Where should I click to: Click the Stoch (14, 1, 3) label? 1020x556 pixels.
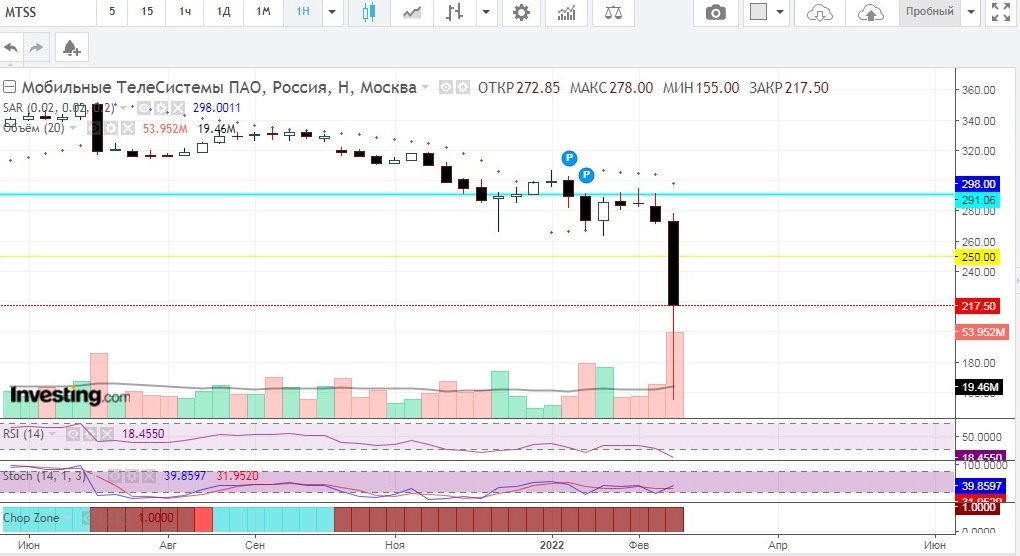pos(44,476)
